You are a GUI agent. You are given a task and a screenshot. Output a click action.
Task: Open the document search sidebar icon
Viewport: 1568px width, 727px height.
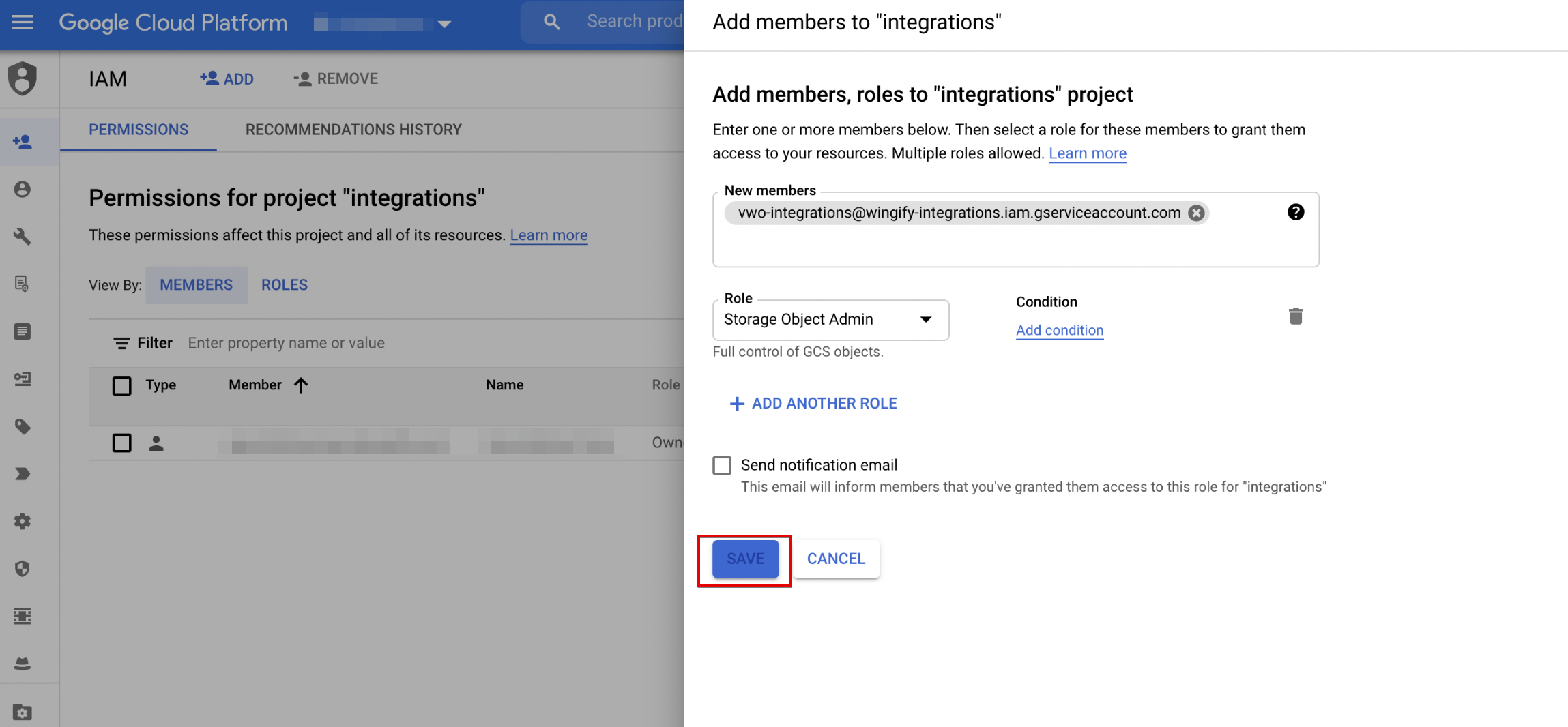tap(23, 284)
